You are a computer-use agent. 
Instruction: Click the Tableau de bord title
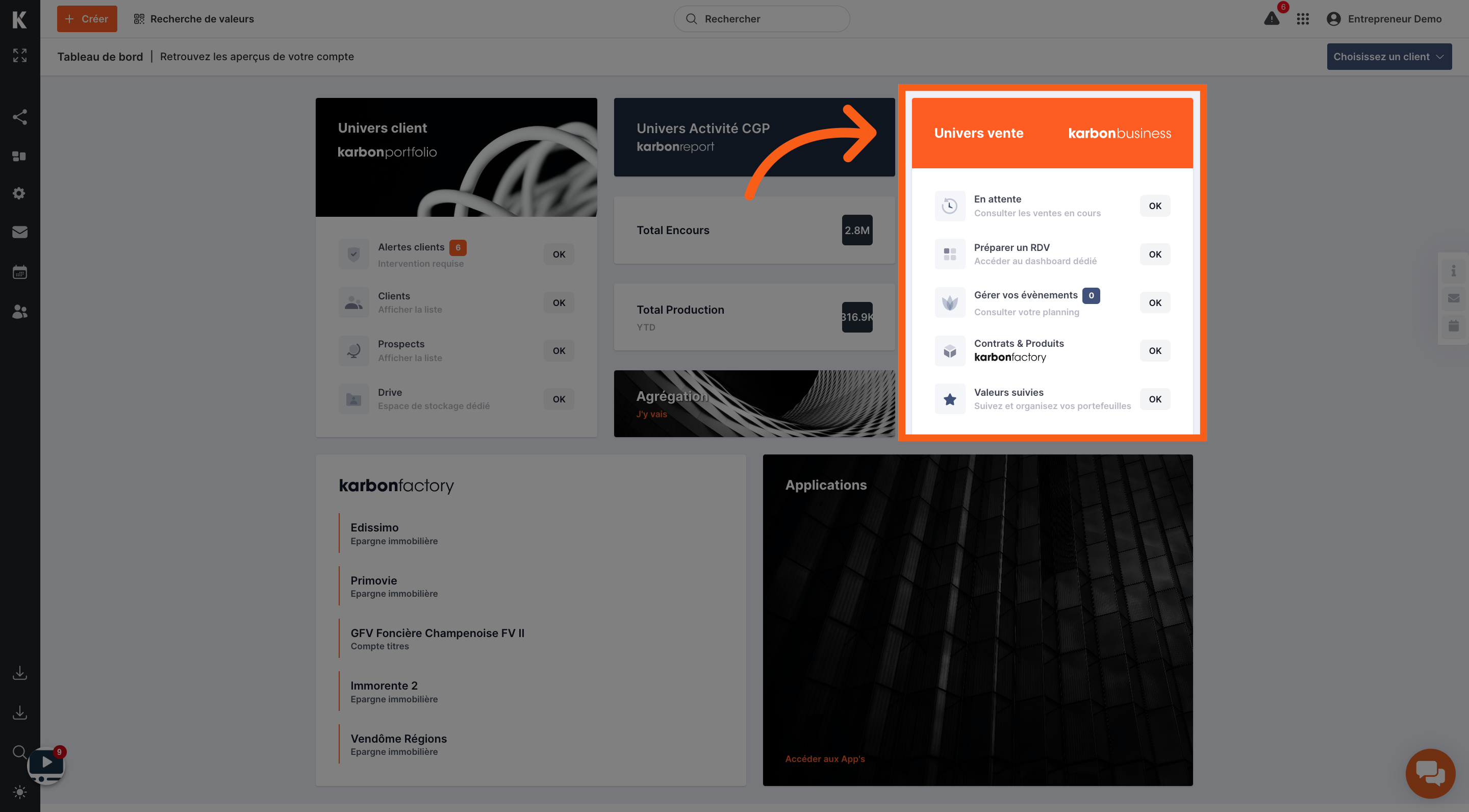point(100,57)
